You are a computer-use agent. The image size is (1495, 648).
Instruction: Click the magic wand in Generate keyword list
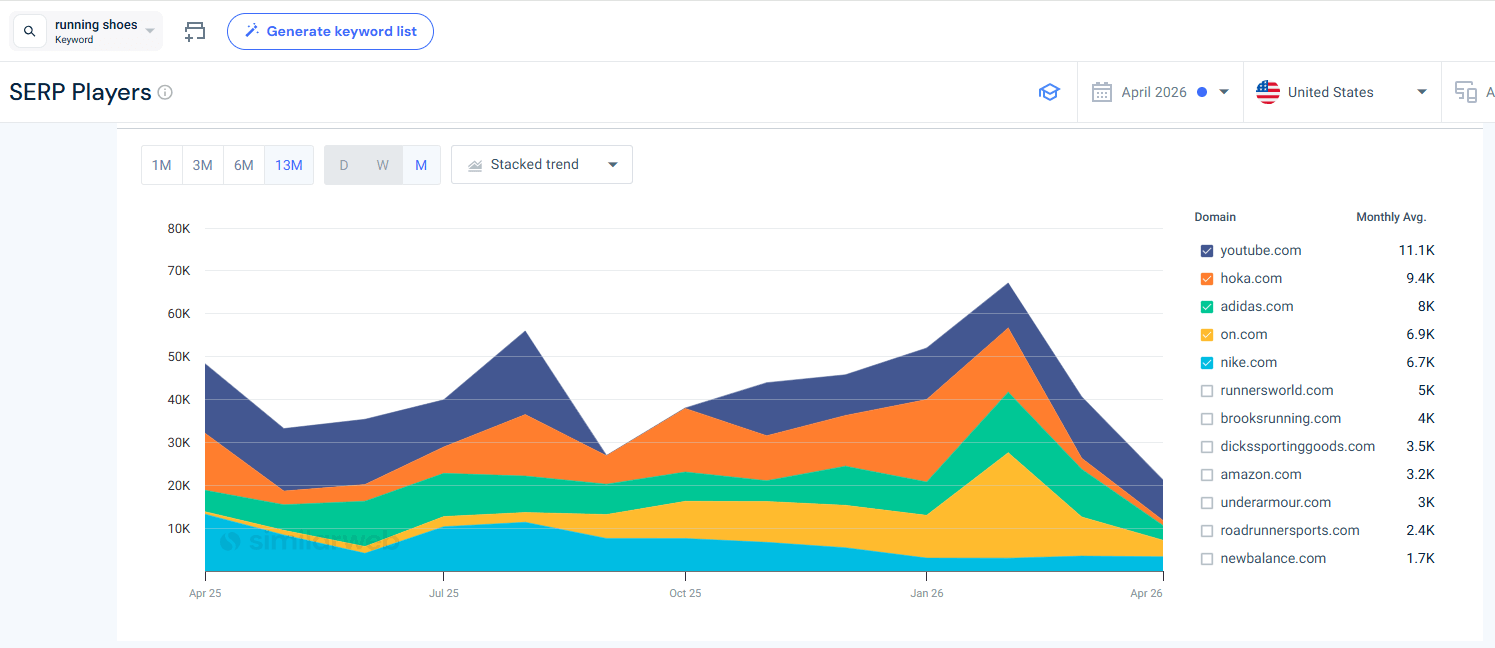tap(250, 31)
